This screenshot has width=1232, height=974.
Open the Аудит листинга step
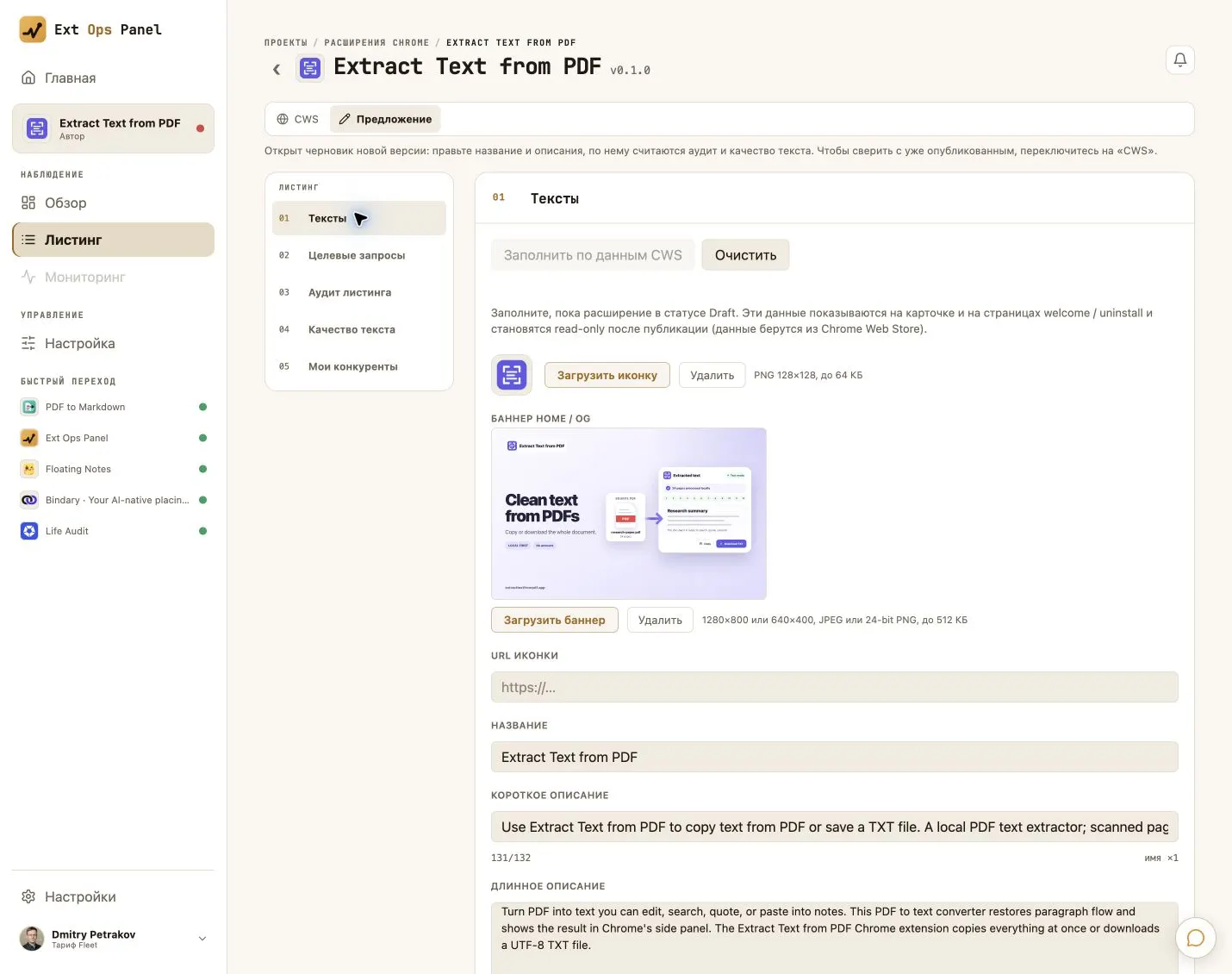[x=359, y=292]
